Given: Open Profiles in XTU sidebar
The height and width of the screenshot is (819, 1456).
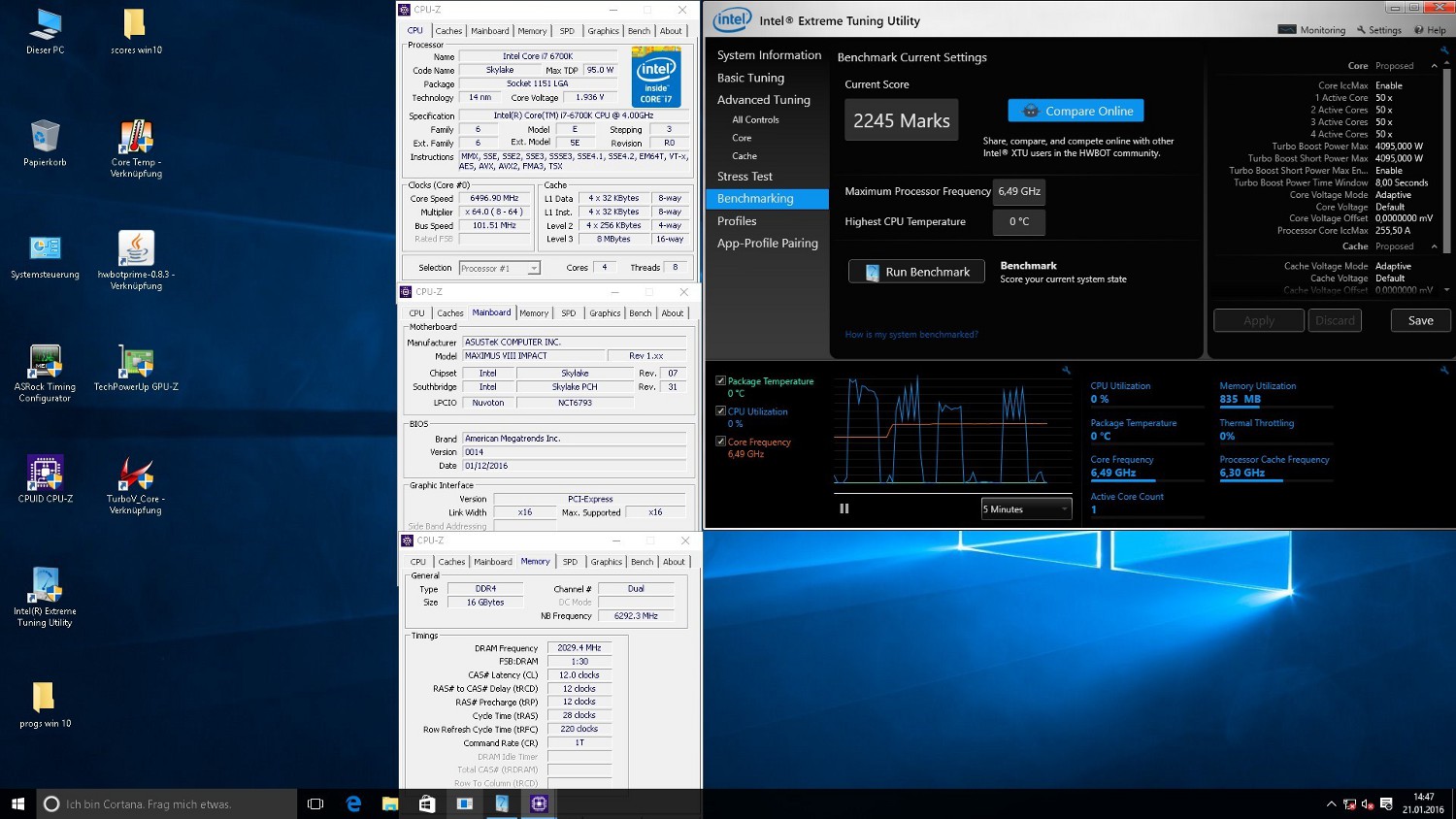Looking at the screenshot, I should pos(737,221).
